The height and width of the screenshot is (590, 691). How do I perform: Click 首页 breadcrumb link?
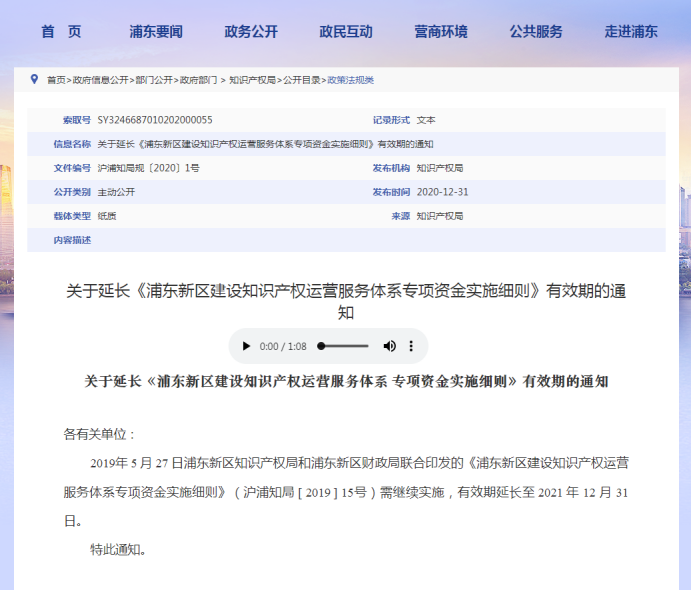[x=56, y=80]
